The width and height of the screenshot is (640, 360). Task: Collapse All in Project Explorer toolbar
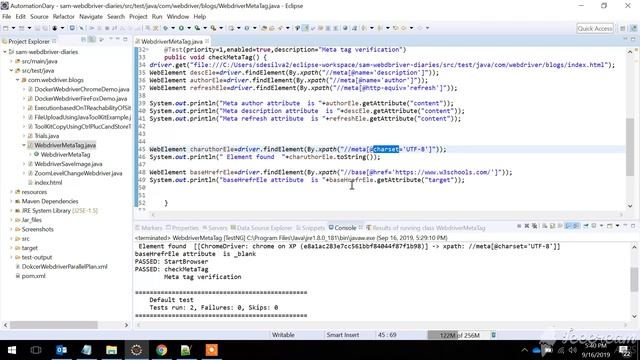(x=84, y=40)
